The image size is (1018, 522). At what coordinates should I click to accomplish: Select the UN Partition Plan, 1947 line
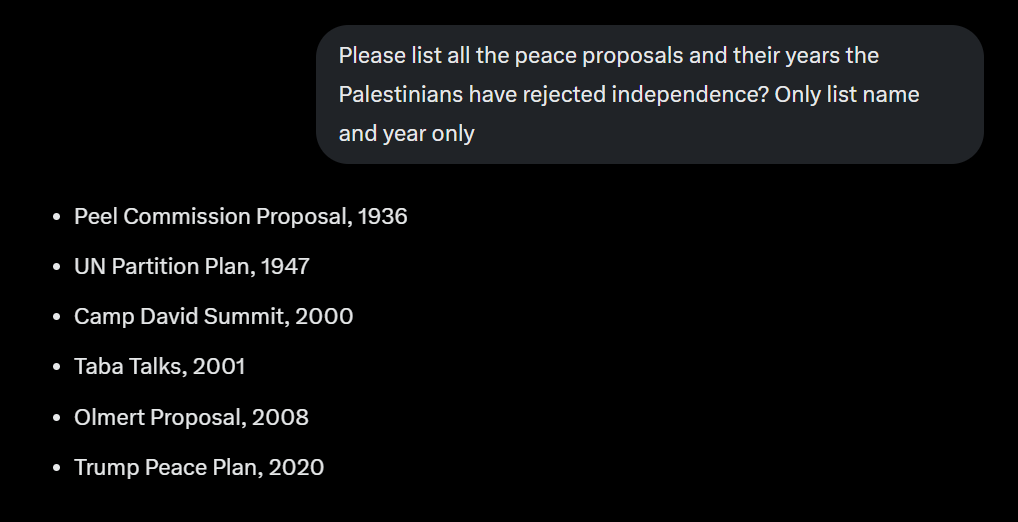point(192,266)
